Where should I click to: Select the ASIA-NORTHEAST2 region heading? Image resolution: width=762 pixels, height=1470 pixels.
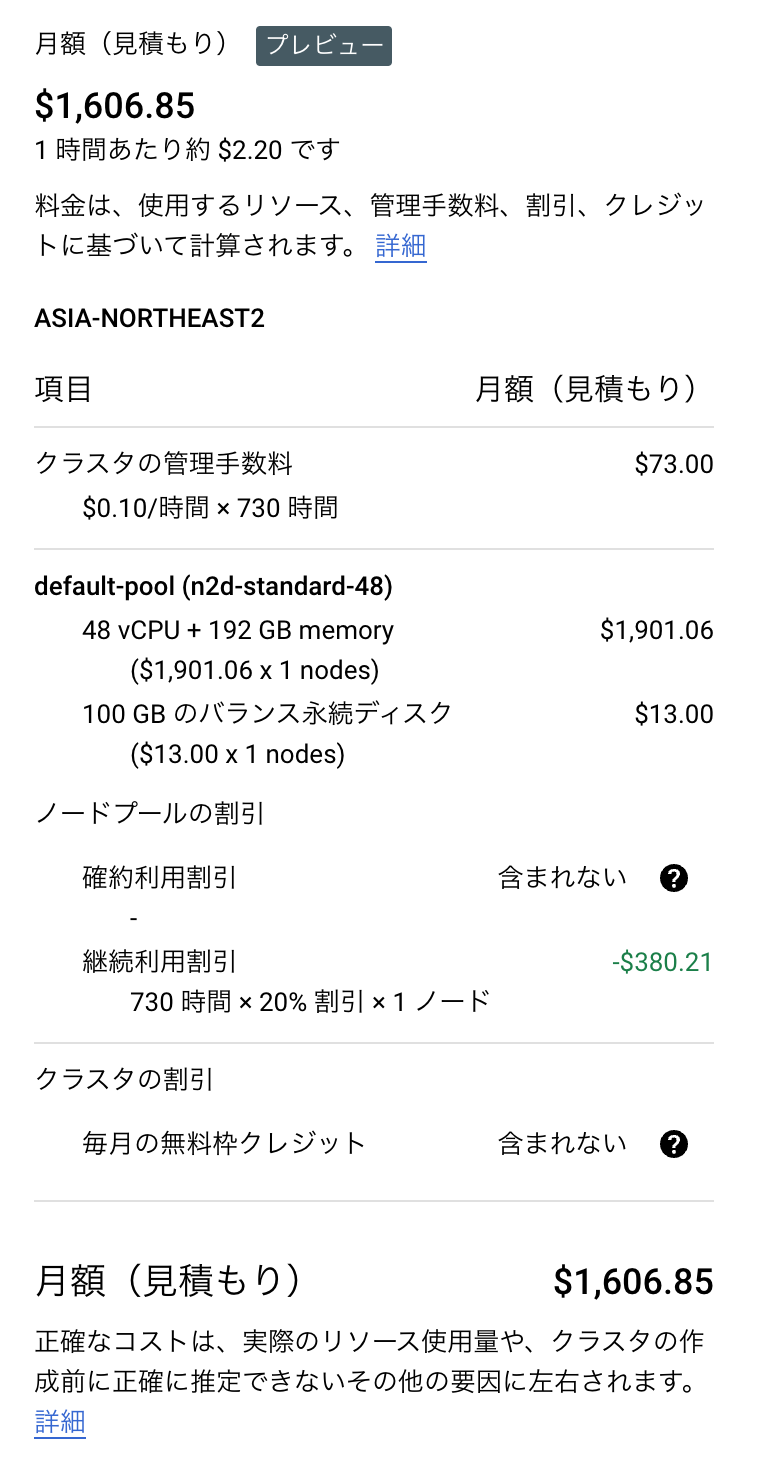click(x=149, y=319)
